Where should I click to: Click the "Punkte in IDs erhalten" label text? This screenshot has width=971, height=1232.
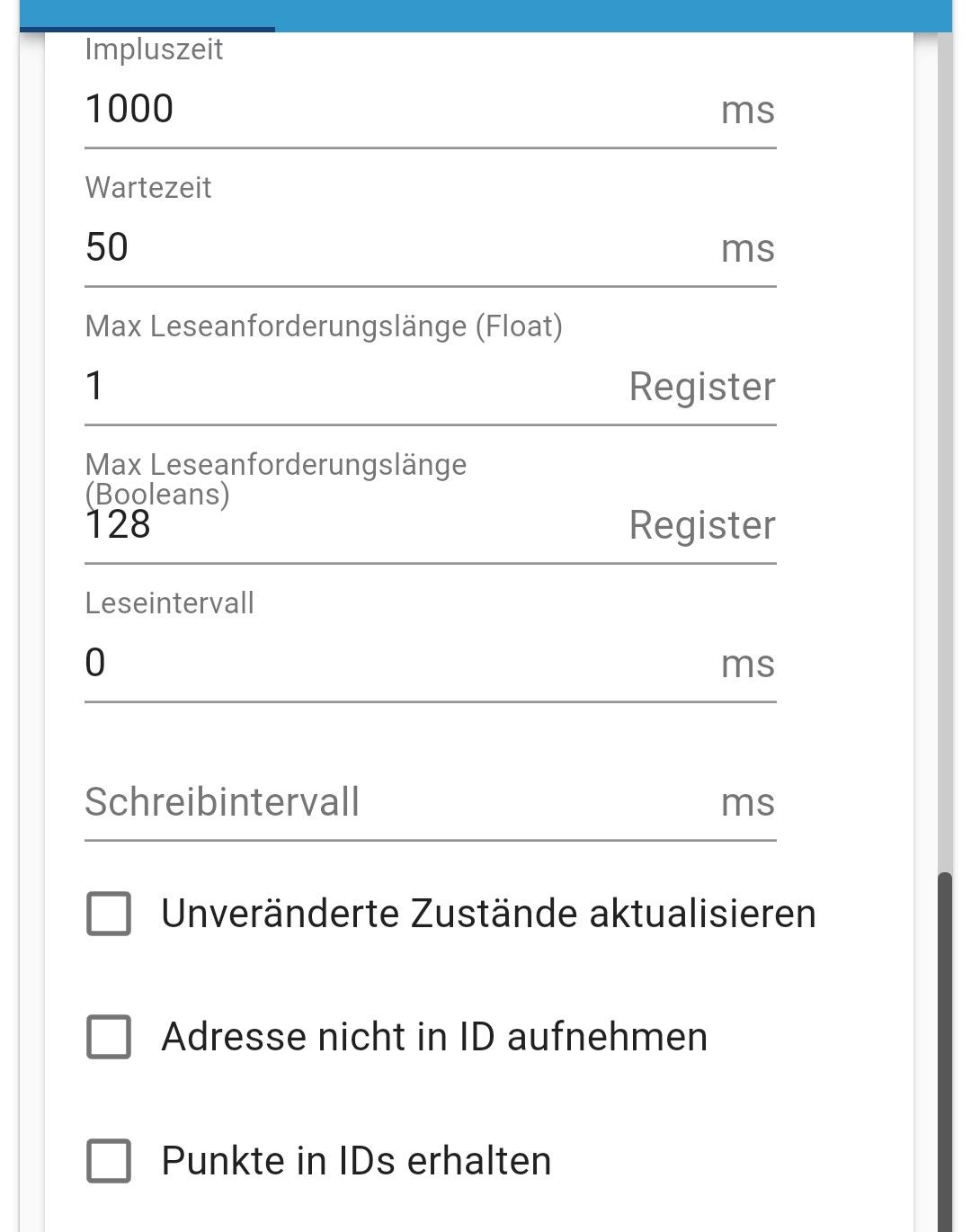356,1161
